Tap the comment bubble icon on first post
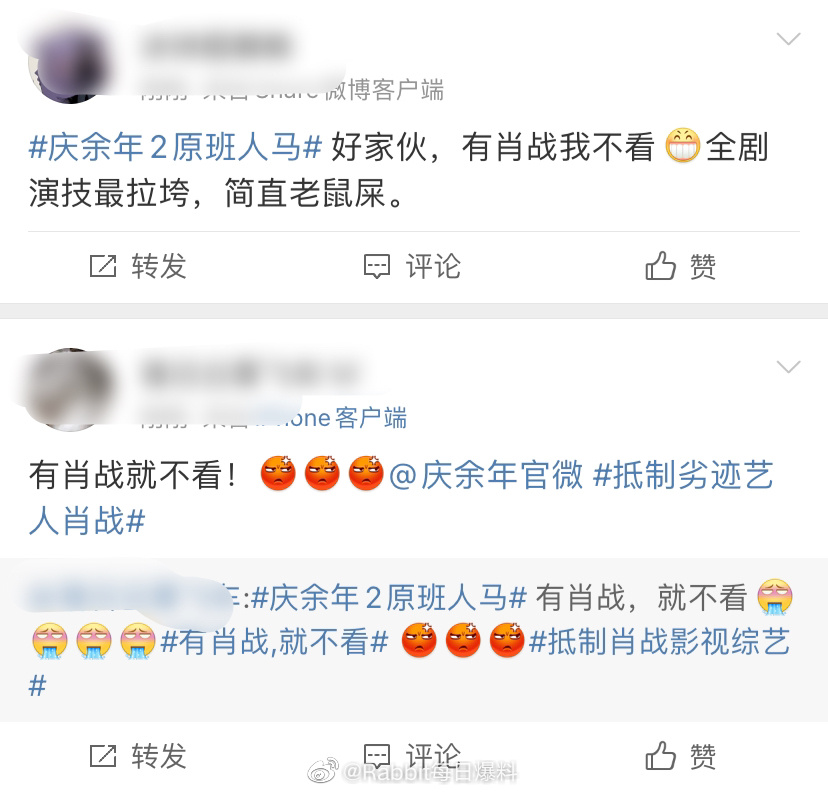Image resolution: width=828 pixels, height=792 pixels. point(377,266)
